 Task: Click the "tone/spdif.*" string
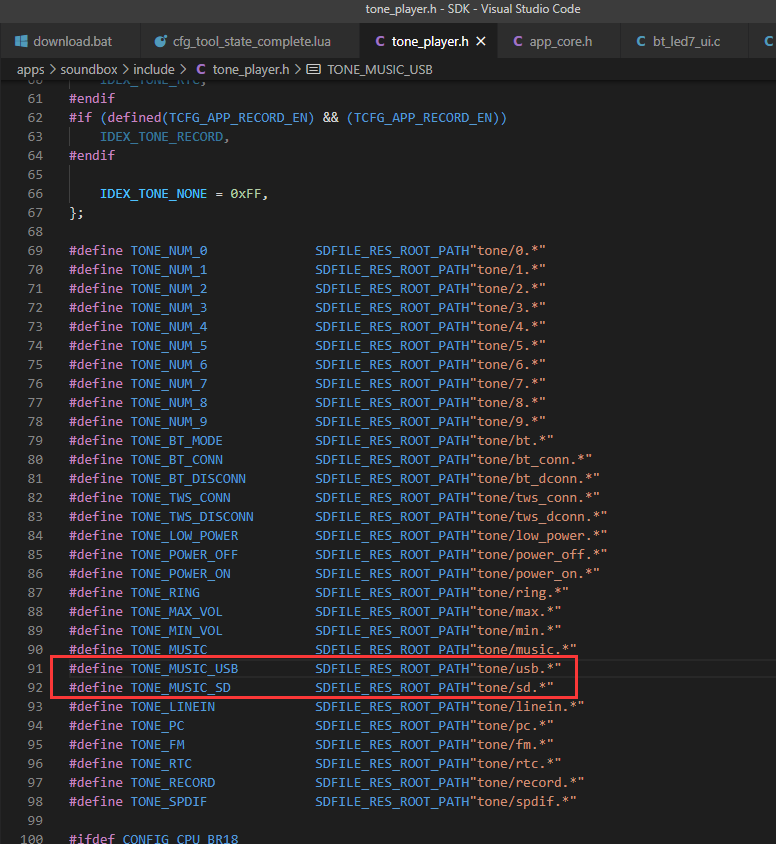coord(523,802)
